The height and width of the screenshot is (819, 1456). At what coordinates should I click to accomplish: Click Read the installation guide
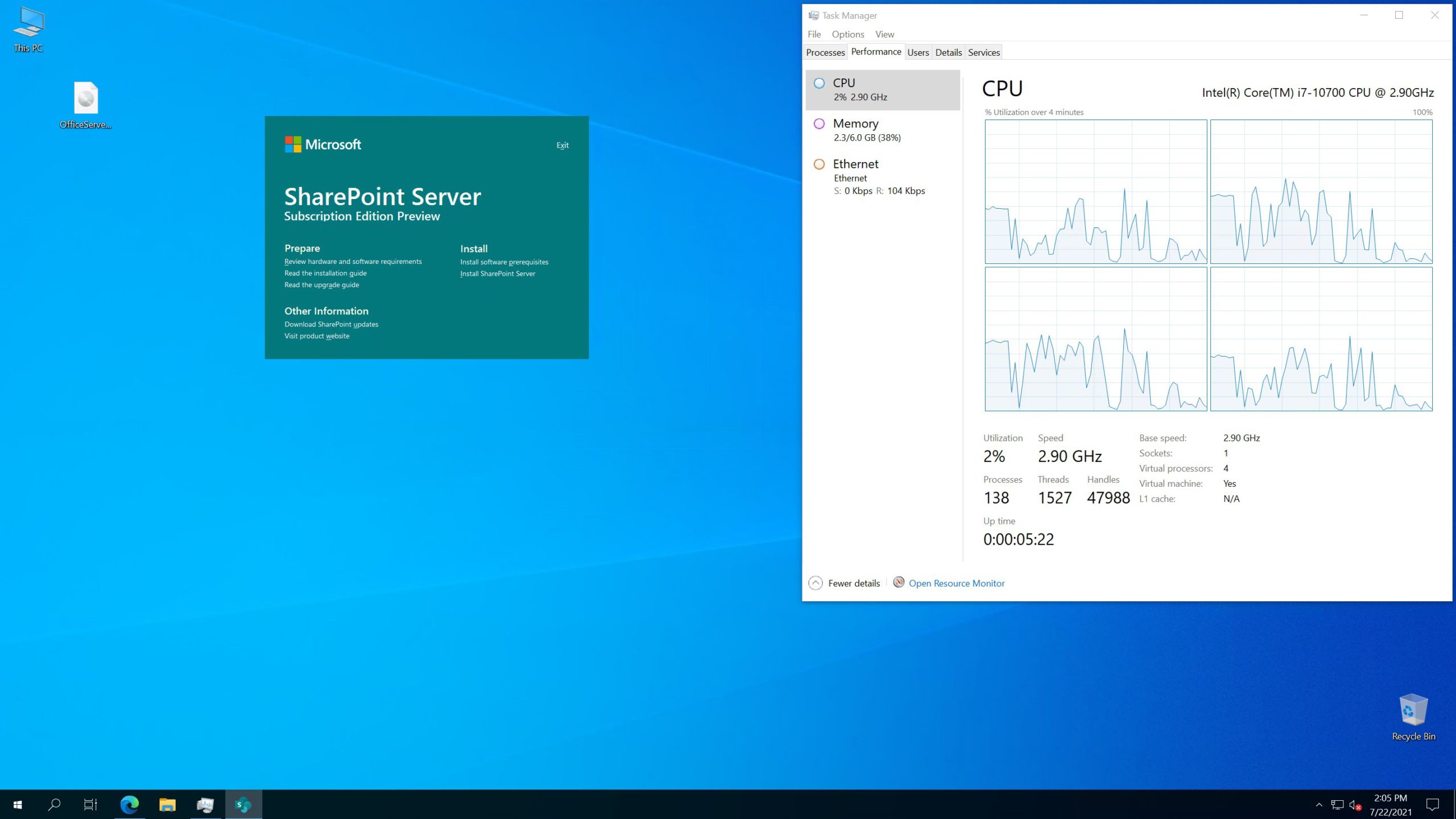[325, 273]
